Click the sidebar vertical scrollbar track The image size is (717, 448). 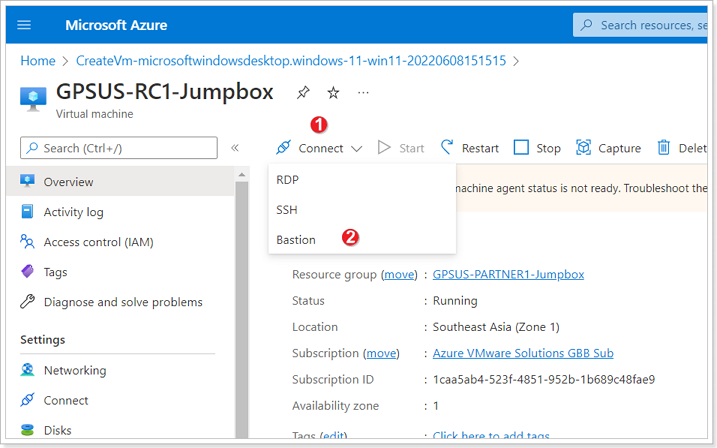tap(242, 310)
